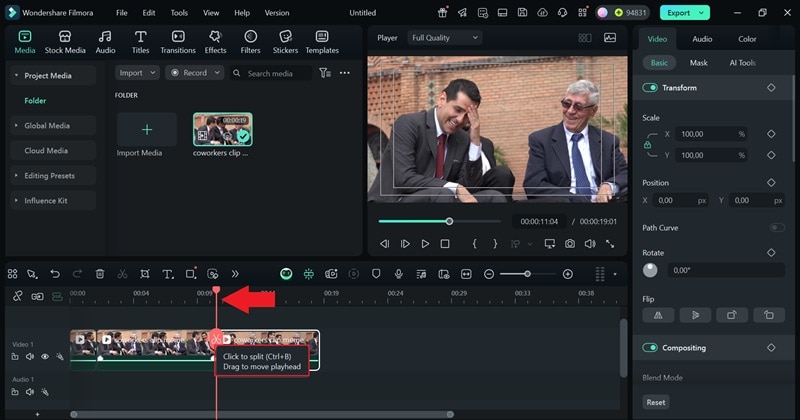The height and width of the screenshot is (420, 800).
Task: Open the Templates library
Action: pos(322,42)
